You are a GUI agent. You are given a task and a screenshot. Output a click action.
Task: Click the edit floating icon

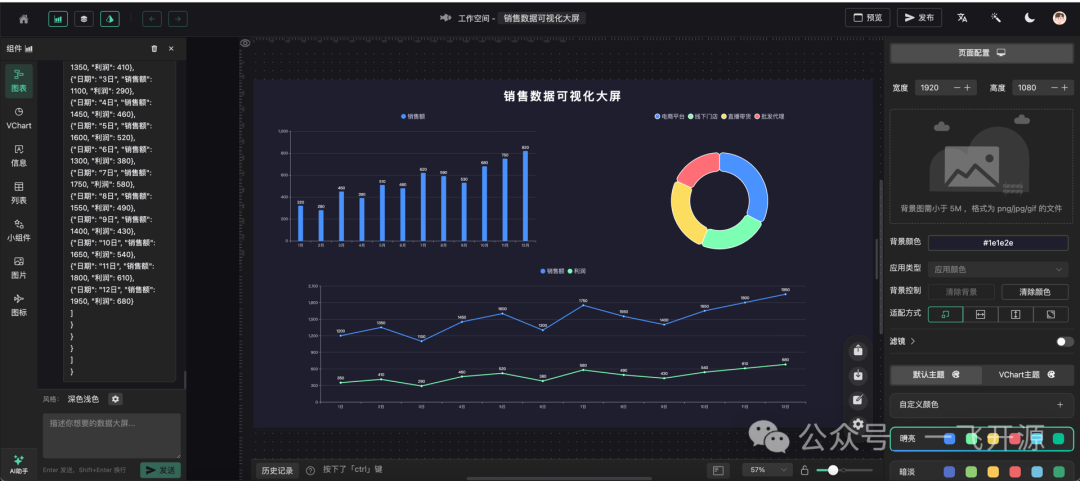(x=858, y=400)
